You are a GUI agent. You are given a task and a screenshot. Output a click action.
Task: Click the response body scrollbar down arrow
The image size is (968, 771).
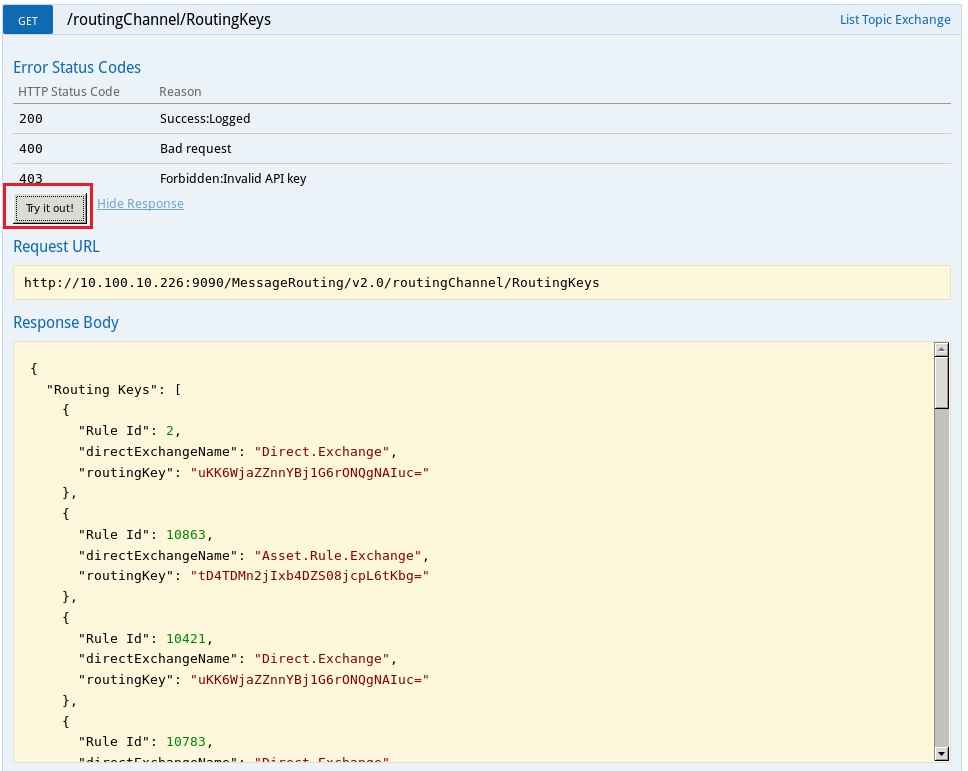[941, 754]
